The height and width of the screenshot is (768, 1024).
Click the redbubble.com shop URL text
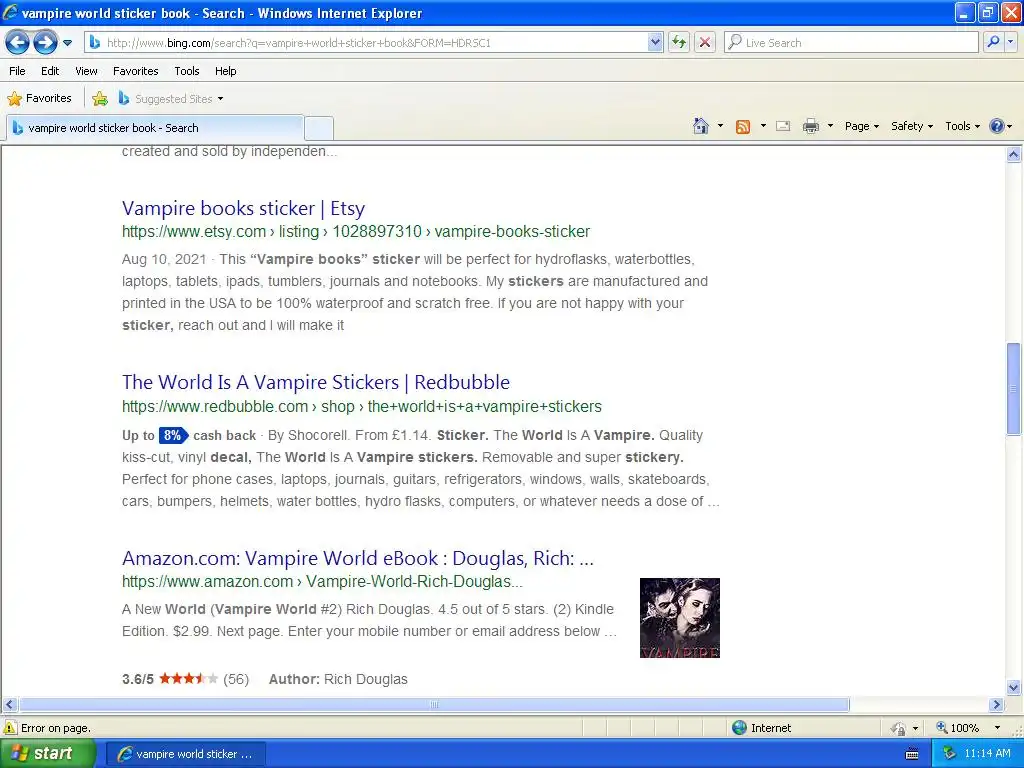pyautogui.click(x=362, y=406)
